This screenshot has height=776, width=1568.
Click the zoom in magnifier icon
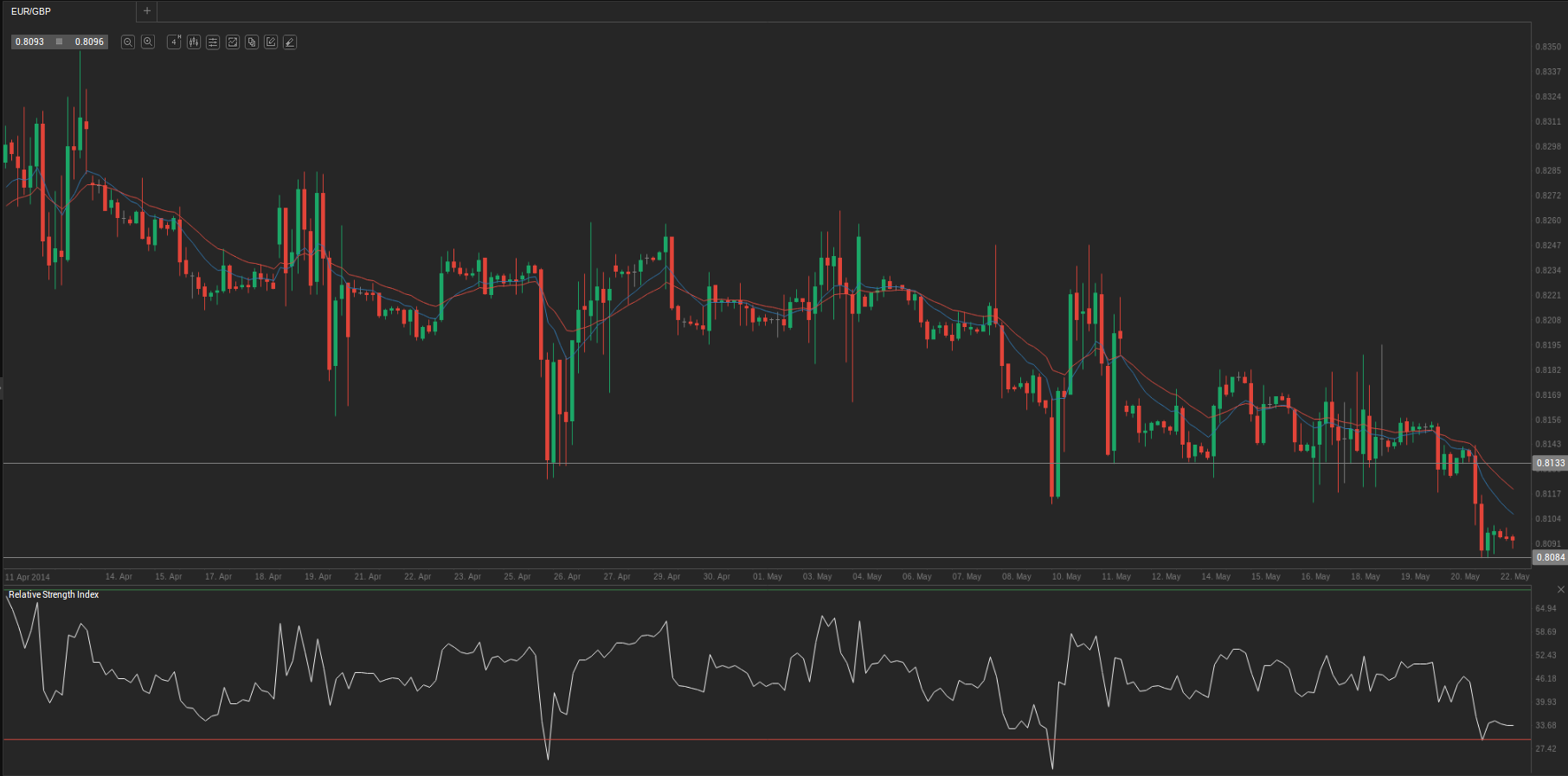(x=148, y=42)
